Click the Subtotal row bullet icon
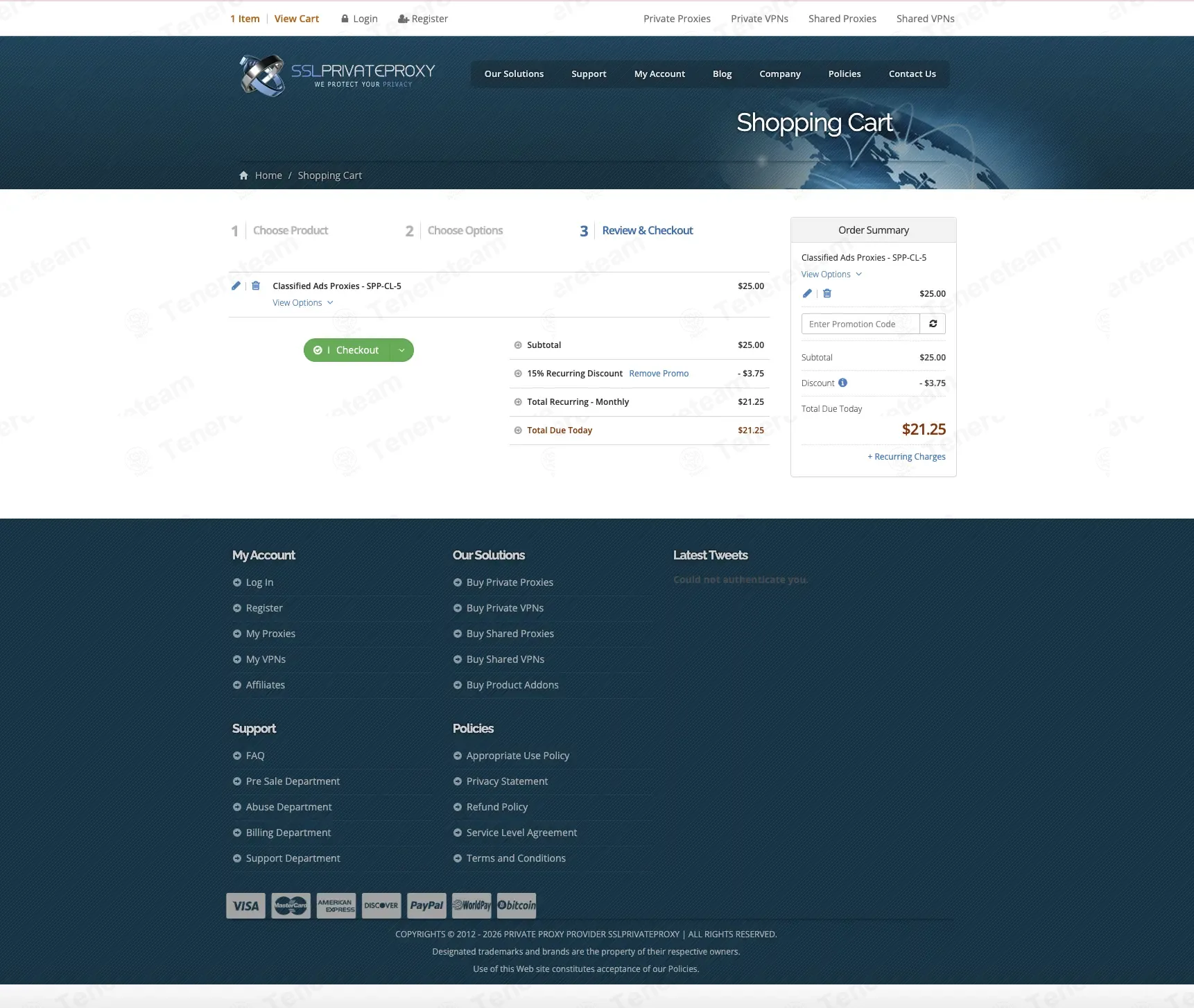Screen dimensions: 1194x1008 click(518, 345)
